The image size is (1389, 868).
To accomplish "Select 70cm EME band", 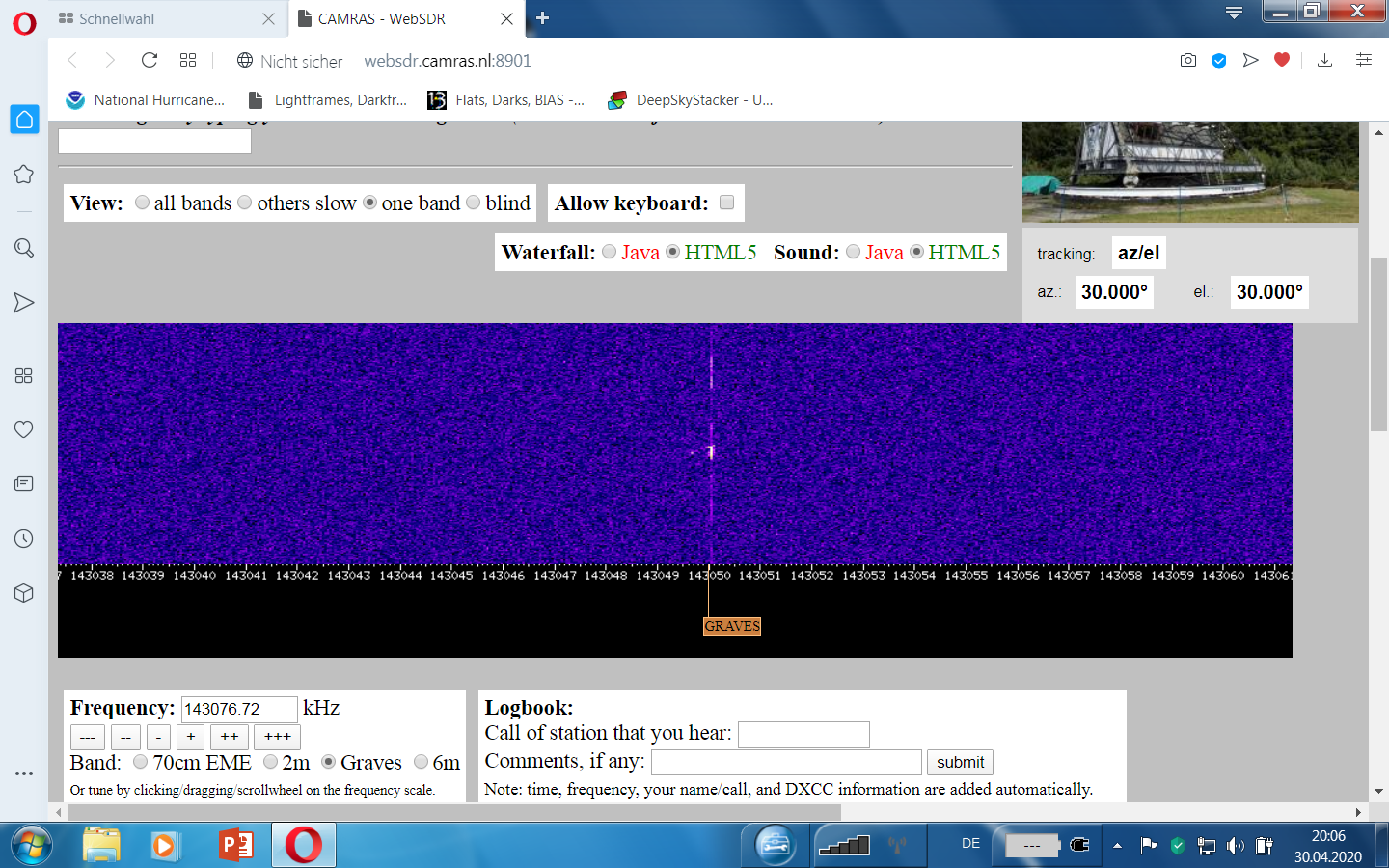I will [x=141, y=762].
